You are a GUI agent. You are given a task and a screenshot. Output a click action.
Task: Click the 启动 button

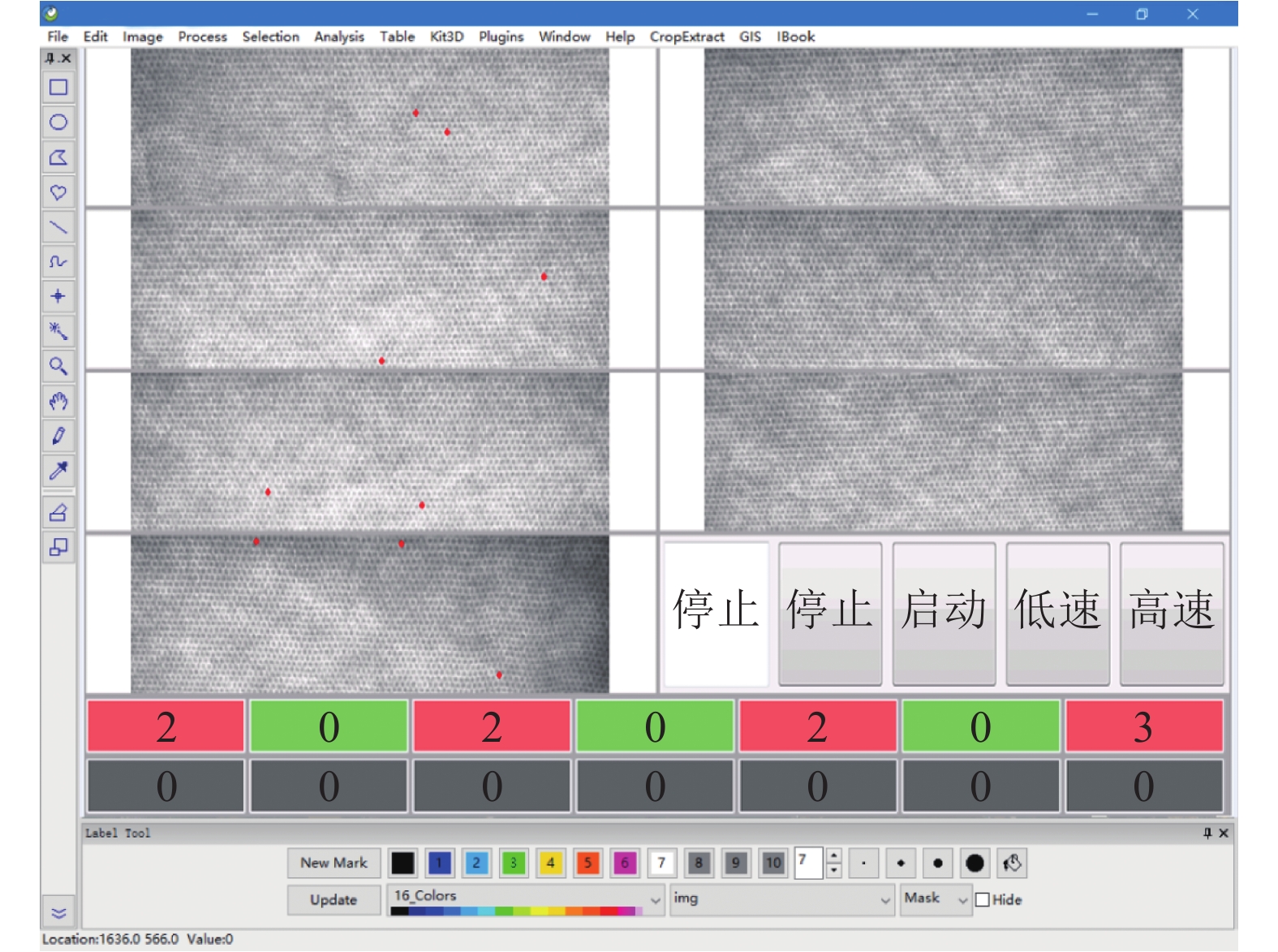[x=944, y=614]
